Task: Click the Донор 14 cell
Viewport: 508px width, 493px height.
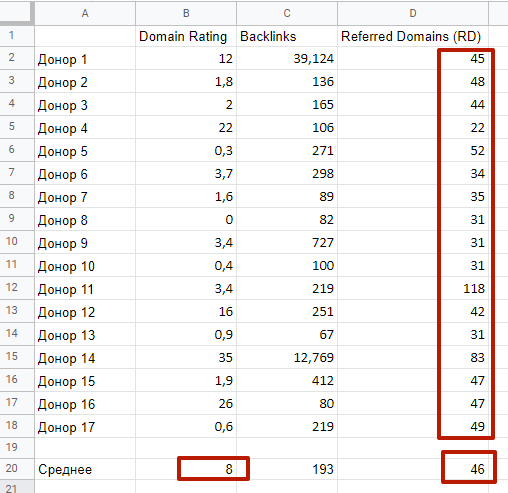Action: pyautogui.click(x=85, y=357)
